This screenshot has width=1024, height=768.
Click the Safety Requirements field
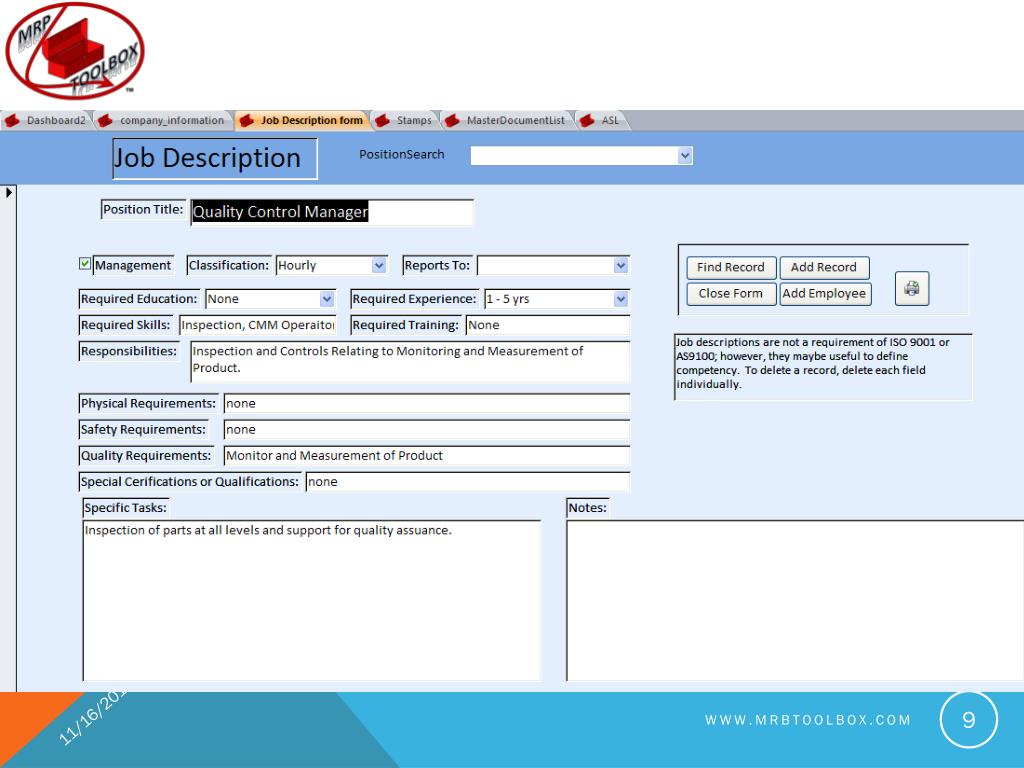pyautogui.click(x=426, y=430)
